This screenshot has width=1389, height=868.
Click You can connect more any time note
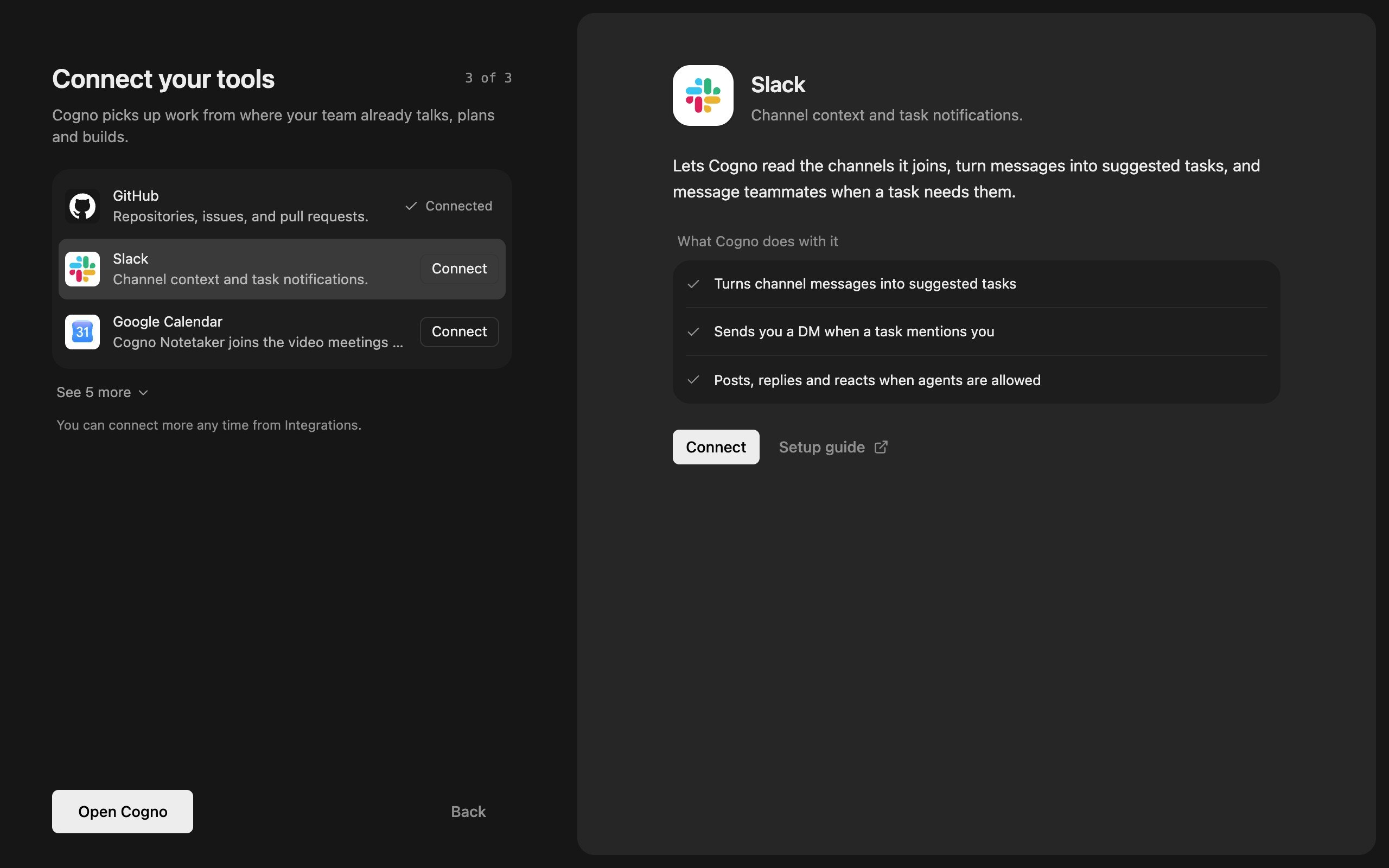(209, 425)
